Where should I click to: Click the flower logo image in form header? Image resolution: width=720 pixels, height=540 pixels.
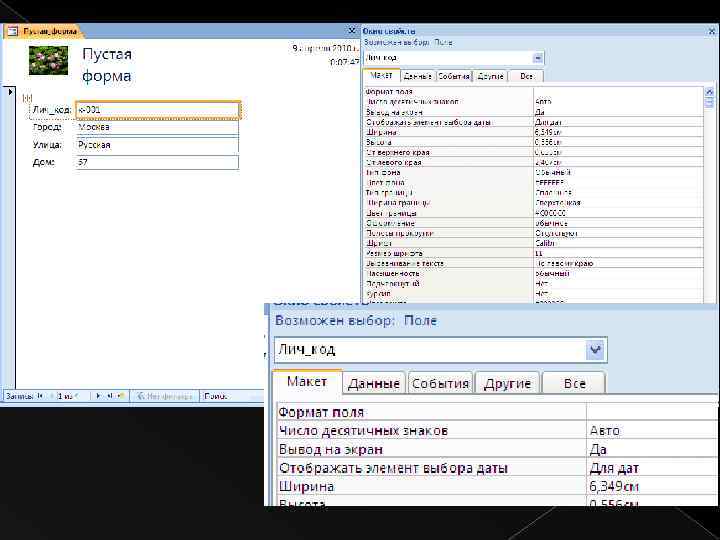coord(48,60)
